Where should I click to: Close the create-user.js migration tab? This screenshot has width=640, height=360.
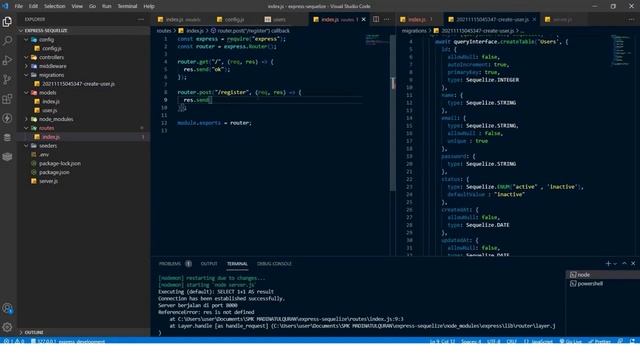point(534,19)
